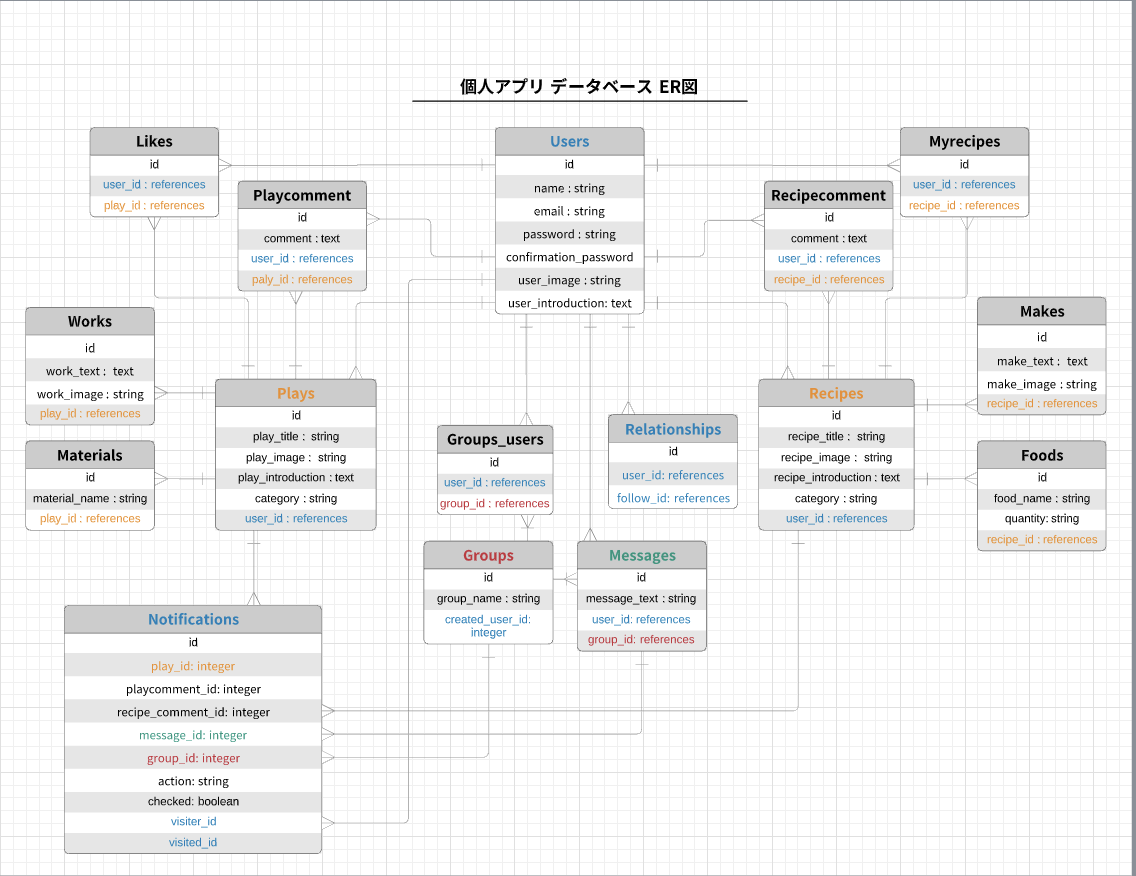Image resolution: width=1136 pixels, height=876 pixels.
Task: Select the Groups_users table header
Action: 494,439
